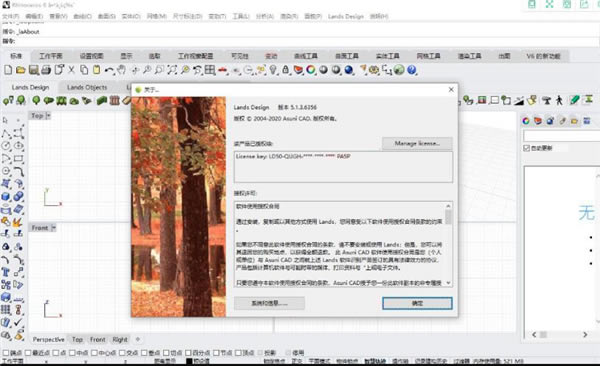Click the light bulb Hide objects icon

click(273, 70)
